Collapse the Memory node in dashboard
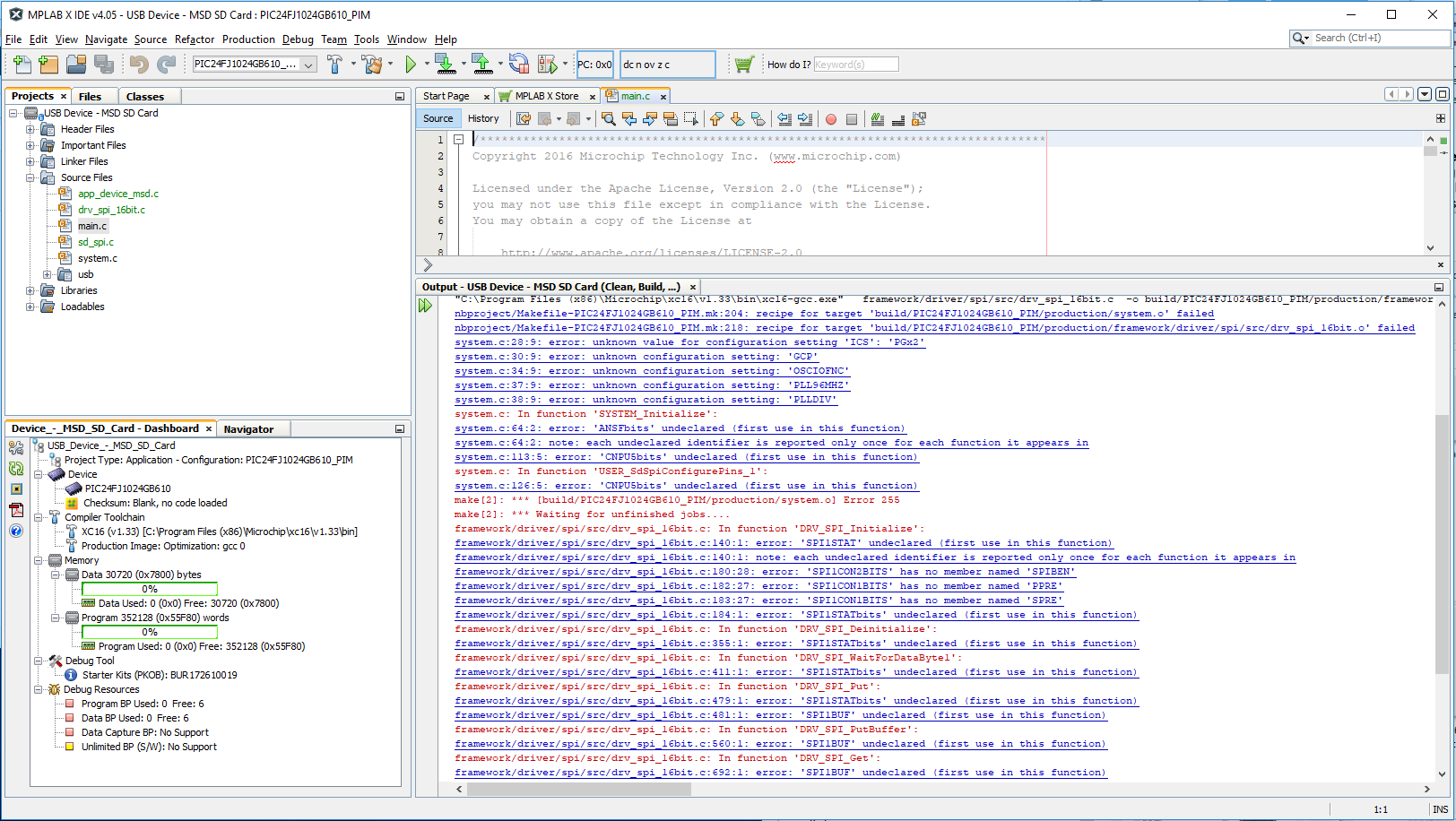The width and height of the screenshot is (1456, 821). coord(38,560)
